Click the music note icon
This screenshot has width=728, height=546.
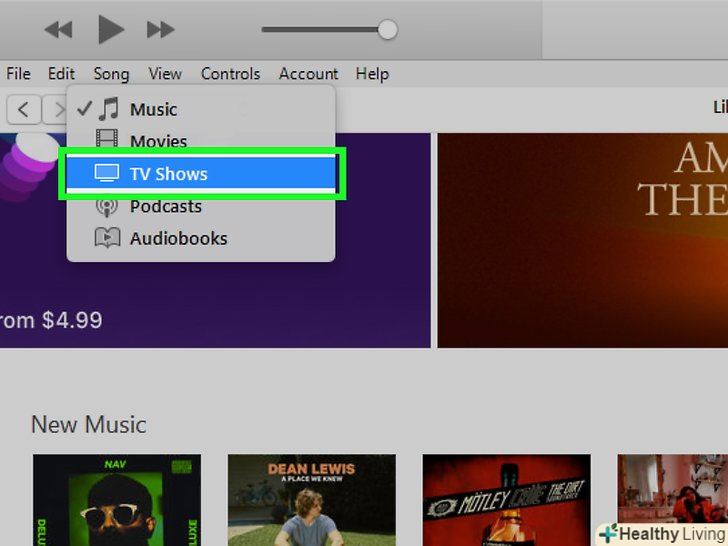pos(109,109)
